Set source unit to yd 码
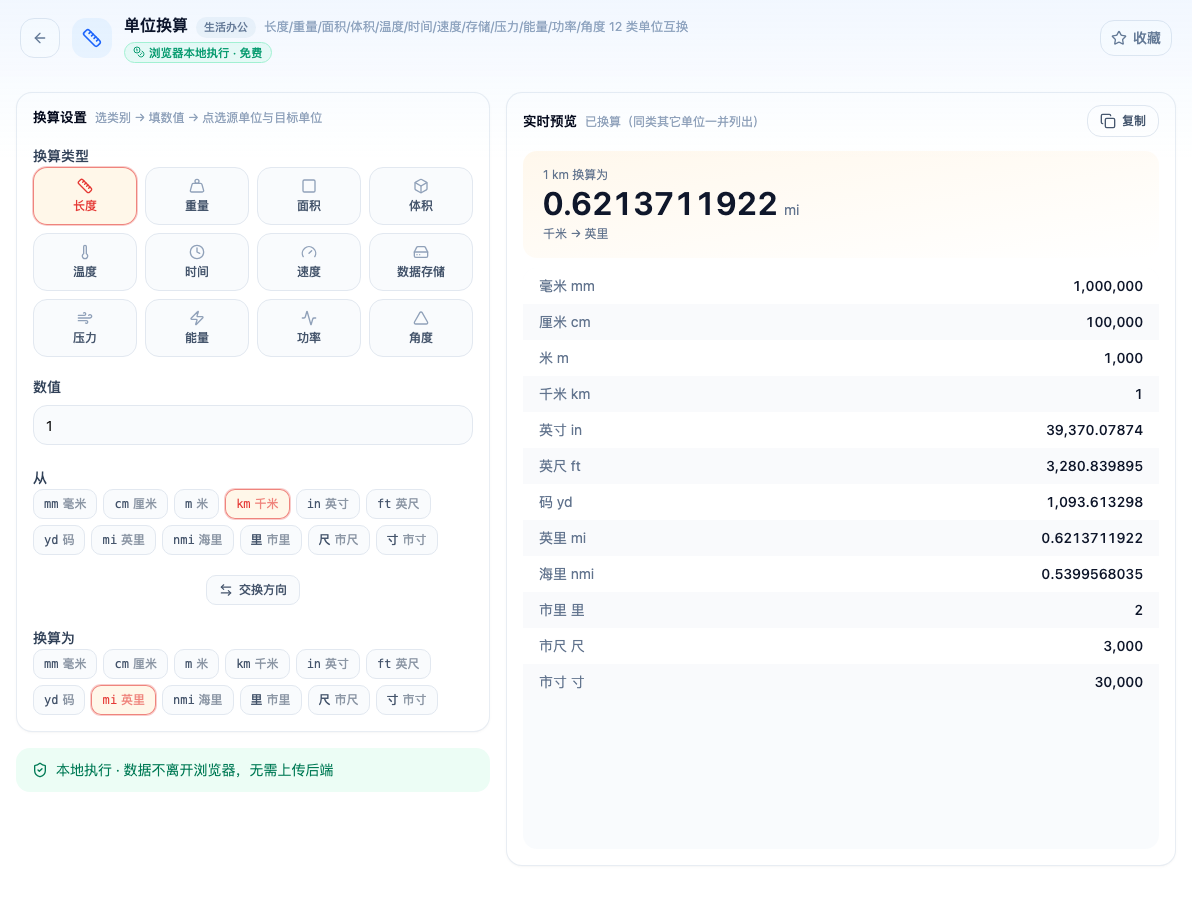The height and width of the screenshot is (900, 1192). (x=59, y=540)
